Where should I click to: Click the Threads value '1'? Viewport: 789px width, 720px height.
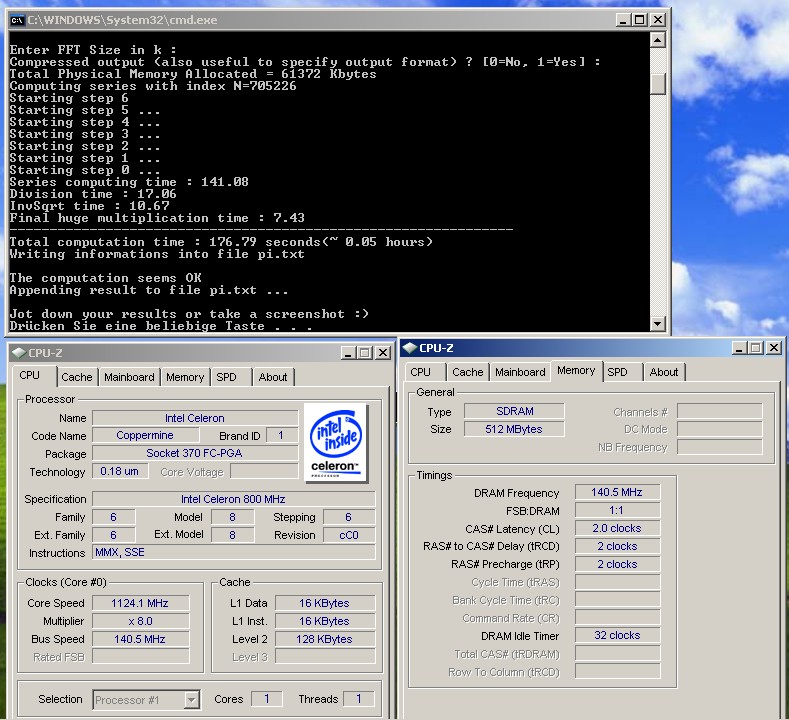(359, 699)
